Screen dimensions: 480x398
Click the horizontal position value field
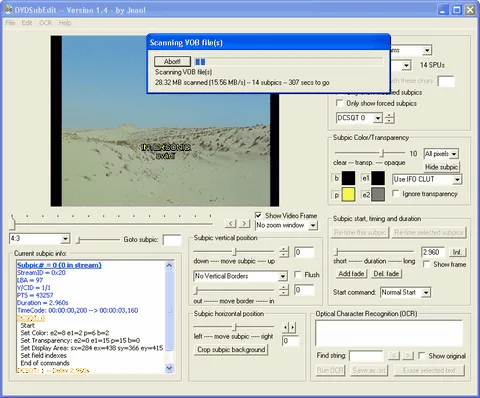pos(290,341)
